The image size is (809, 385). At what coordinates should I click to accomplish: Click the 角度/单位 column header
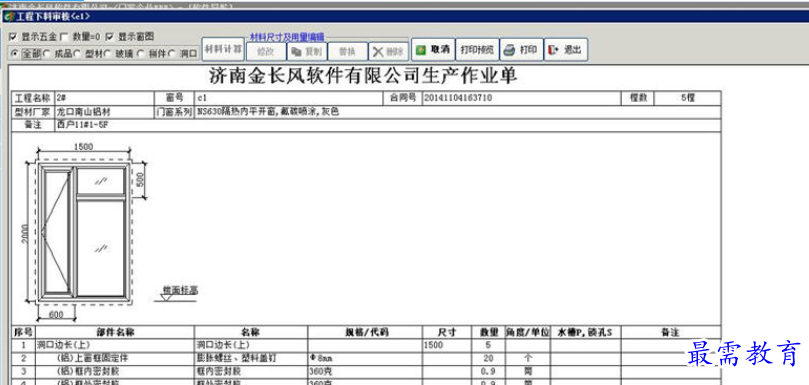click(x=527, y=332)
